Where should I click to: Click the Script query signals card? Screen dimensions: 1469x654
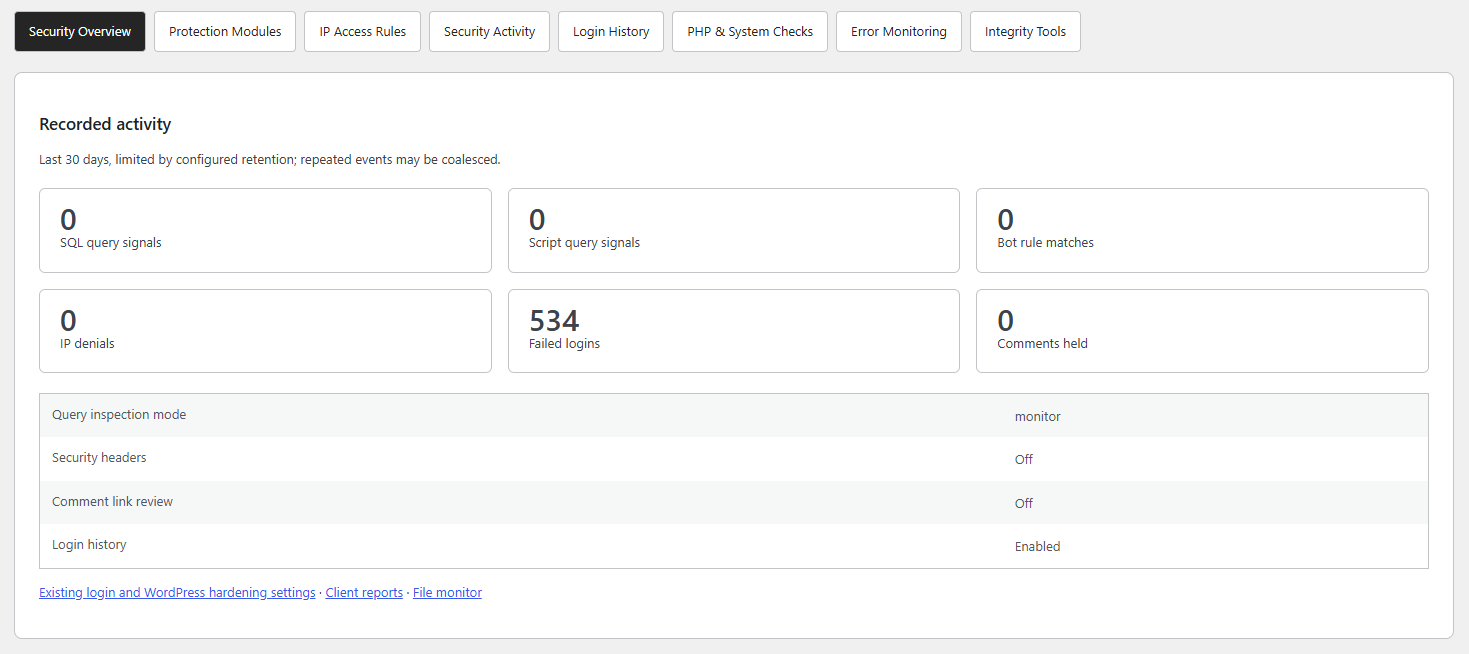[734, 230]
